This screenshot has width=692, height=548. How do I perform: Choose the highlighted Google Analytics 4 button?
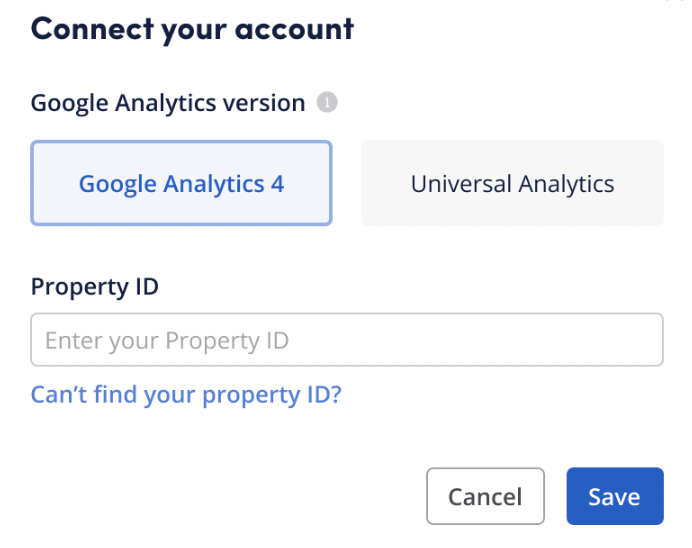coord(181,184)
